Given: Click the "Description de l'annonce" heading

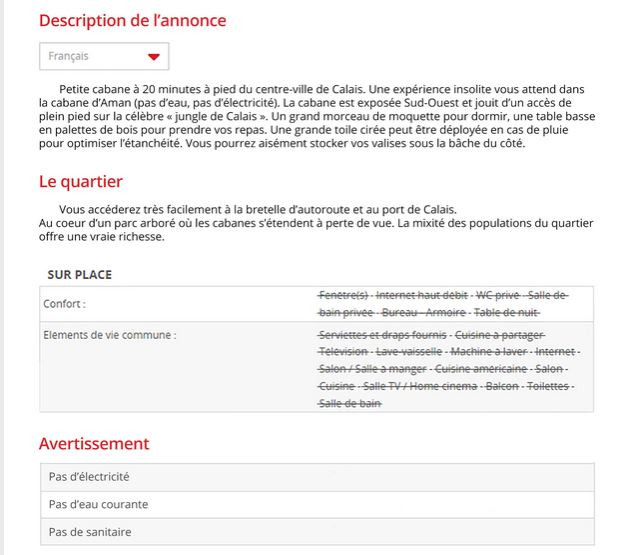Looking at the screenshot, I should (x=132, y=20).
